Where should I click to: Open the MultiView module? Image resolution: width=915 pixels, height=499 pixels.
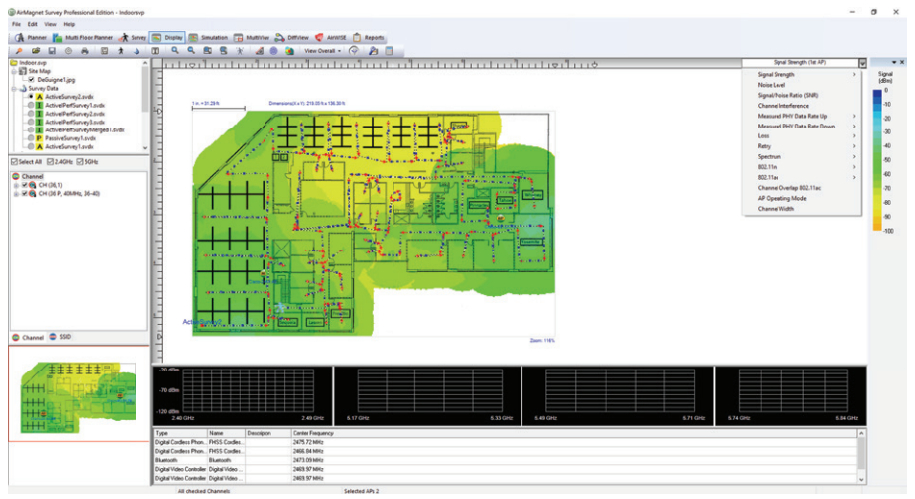(x=252, y=37)
